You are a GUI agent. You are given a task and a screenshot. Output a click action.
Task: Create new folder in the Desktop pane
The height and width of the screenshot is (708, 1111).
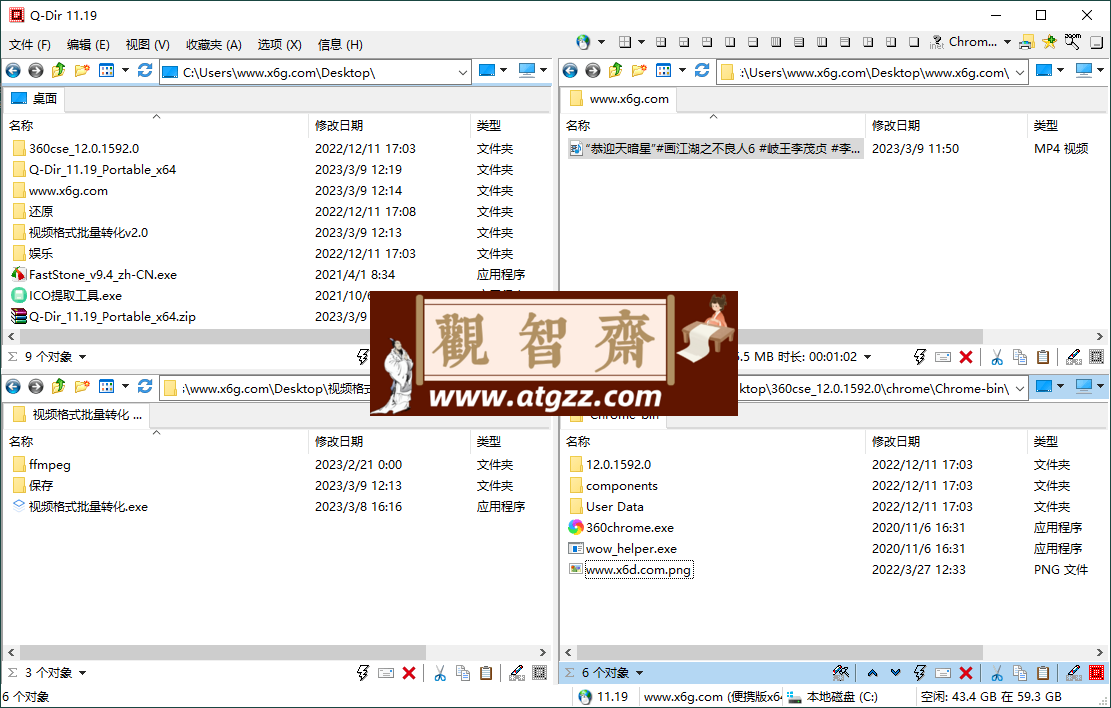[x=82, y=70]
